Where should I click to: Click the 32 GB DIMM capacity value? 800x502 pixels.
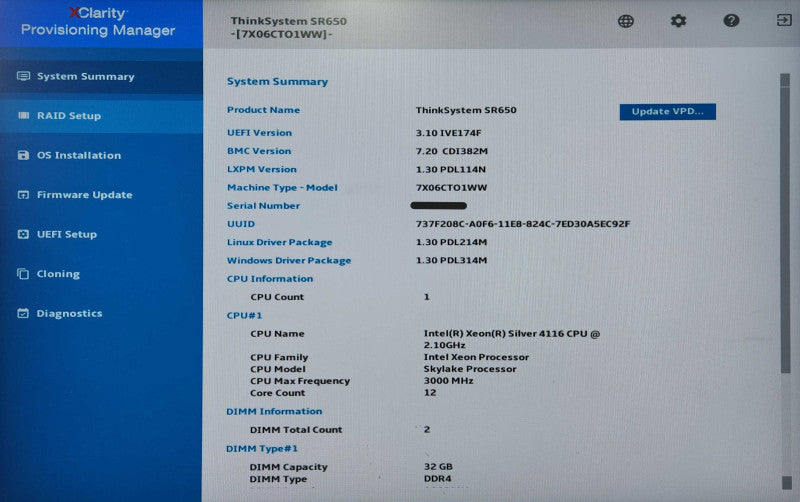coord(438,466)
